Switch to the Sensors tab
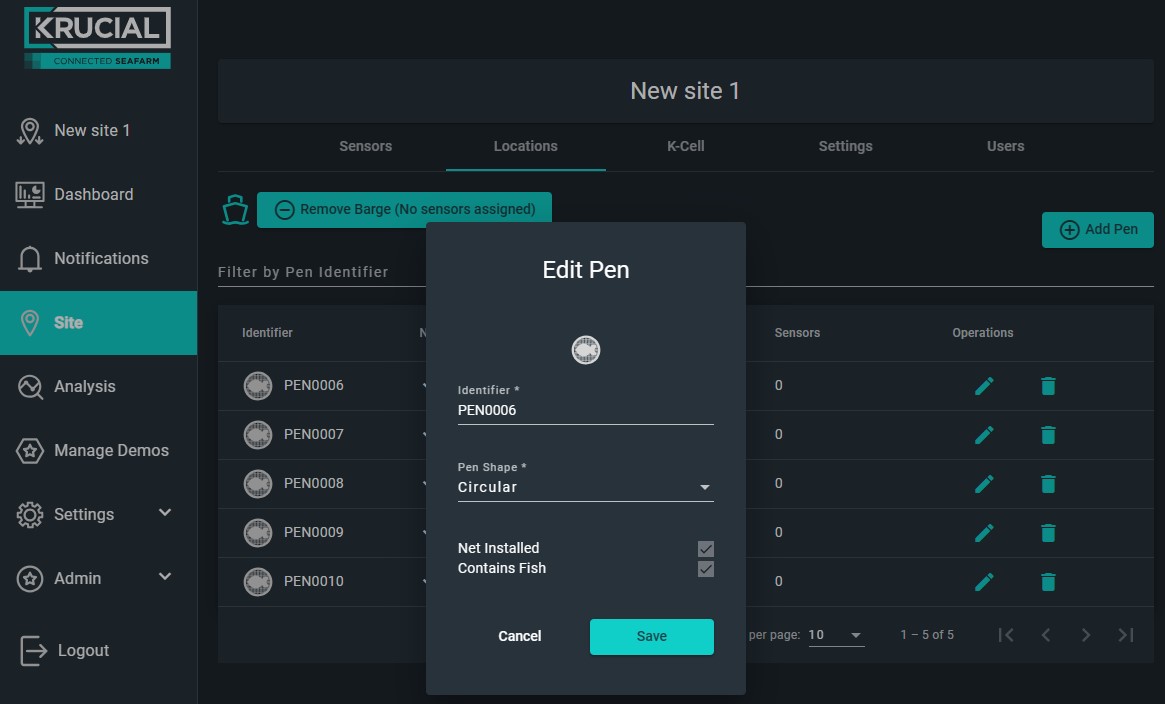The width and height of the screenshot is (1165, 704). pyautogui.click(x=366, y=146)
